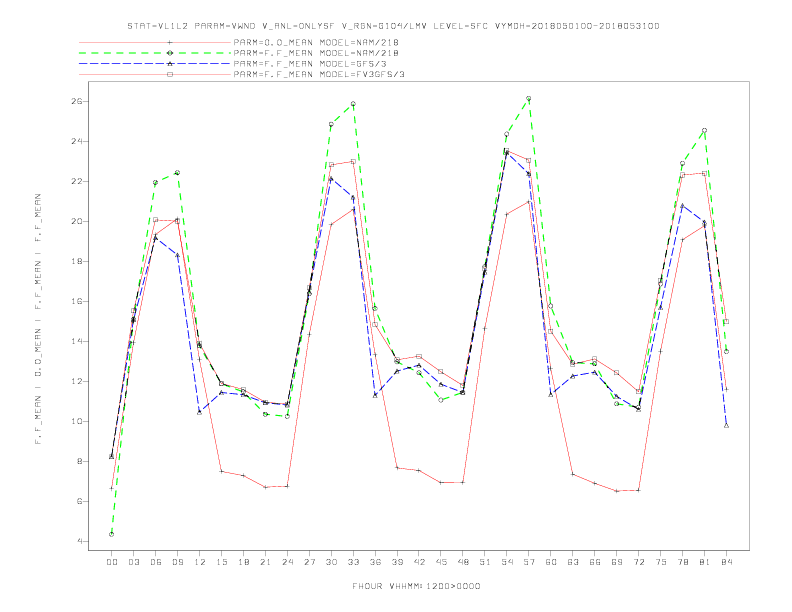Click x-axis tick label 48
The width and height of the screenshot is (792, 612).
point(463,562)
